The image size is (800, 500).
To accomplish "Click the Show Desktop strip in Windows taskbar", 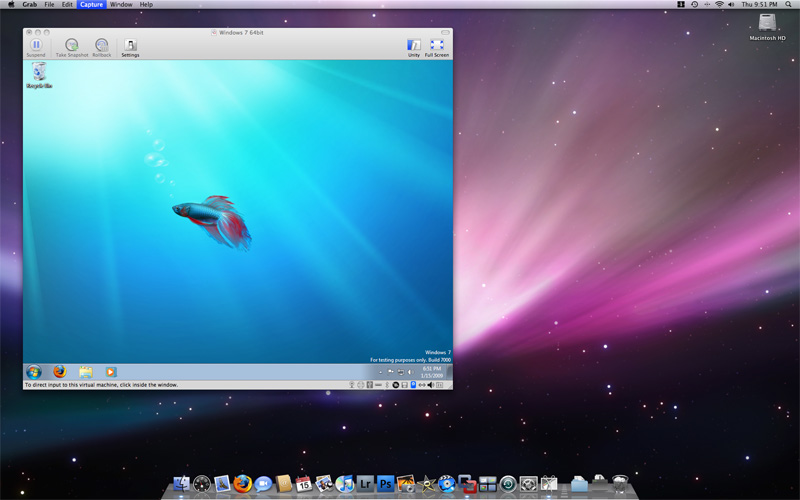I will click(x=449, y=371).
